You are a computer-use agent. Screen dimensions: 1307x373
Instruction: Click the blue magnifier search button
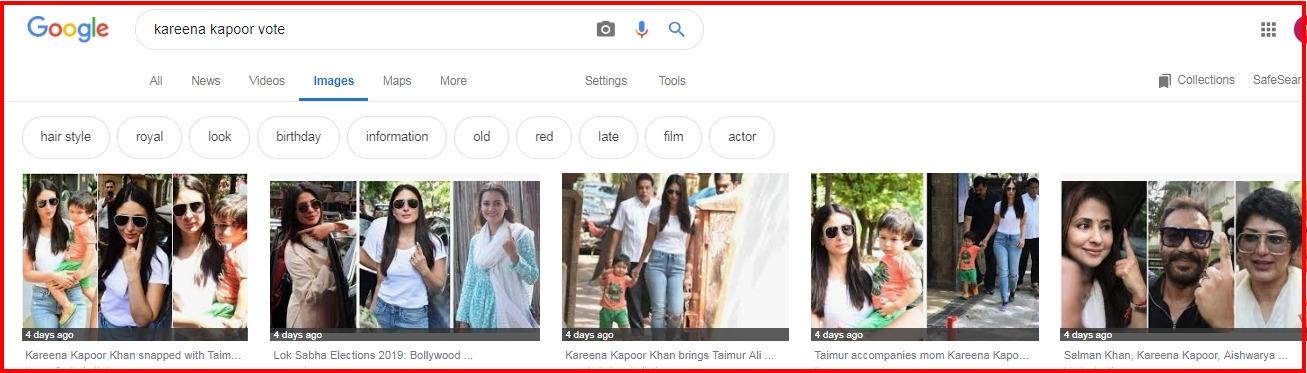tap(677, 30)
